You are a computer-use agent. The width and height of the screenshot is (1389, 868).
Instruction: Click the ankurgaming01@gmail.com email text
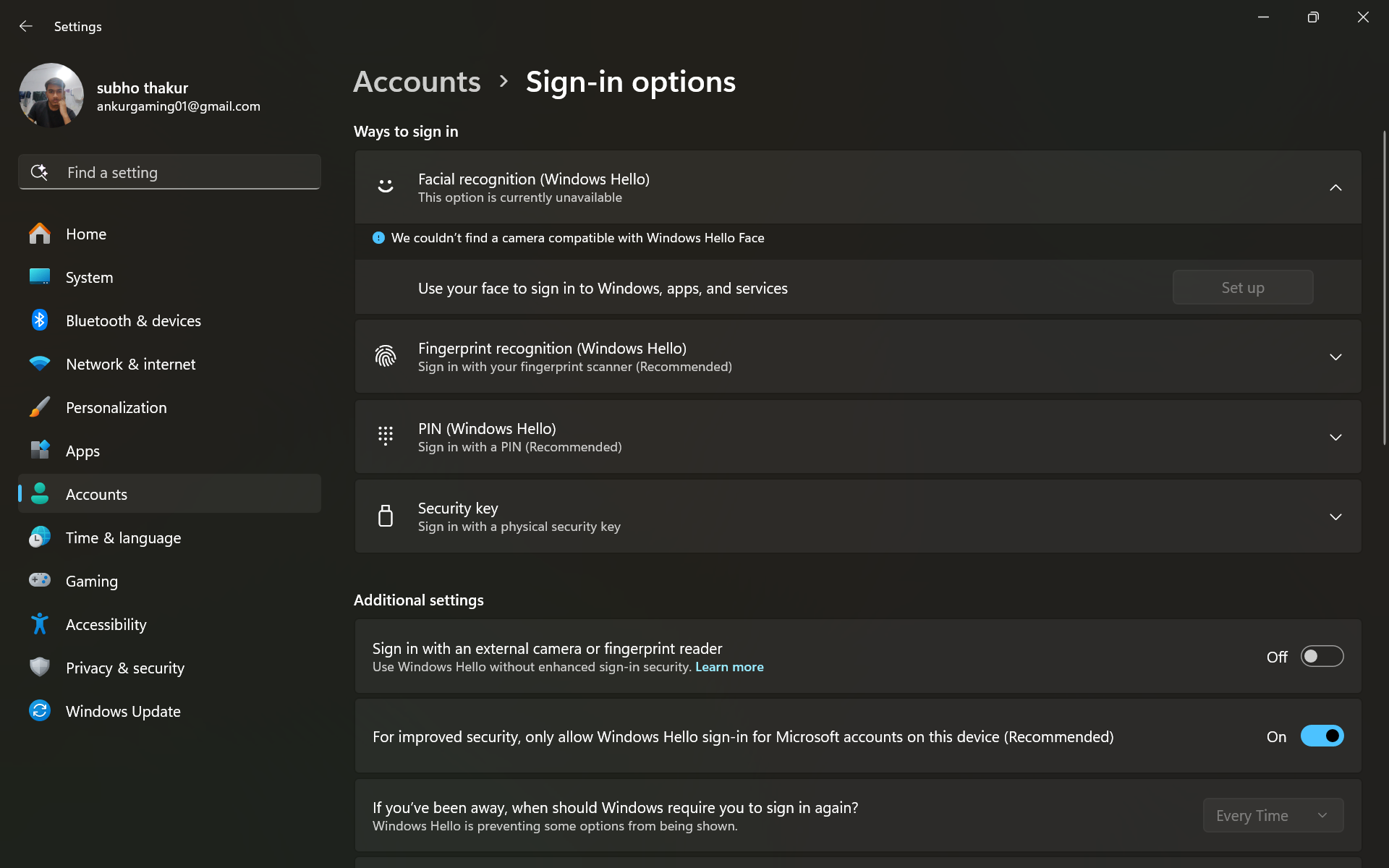point(179,106)
